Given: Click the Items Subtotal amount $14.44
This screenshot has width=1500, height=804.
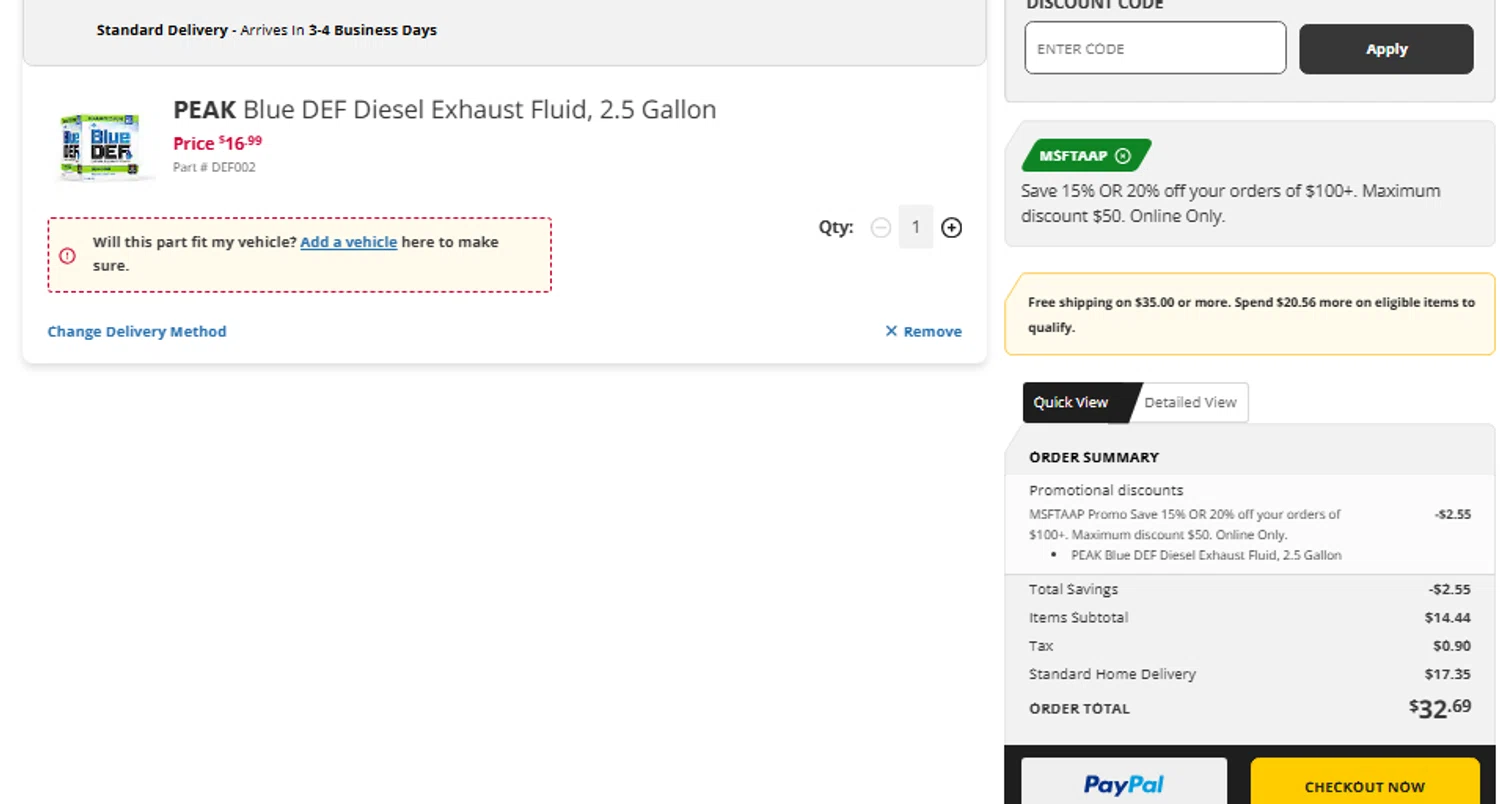Looking at the screenshot, I should pos(1447,617).
